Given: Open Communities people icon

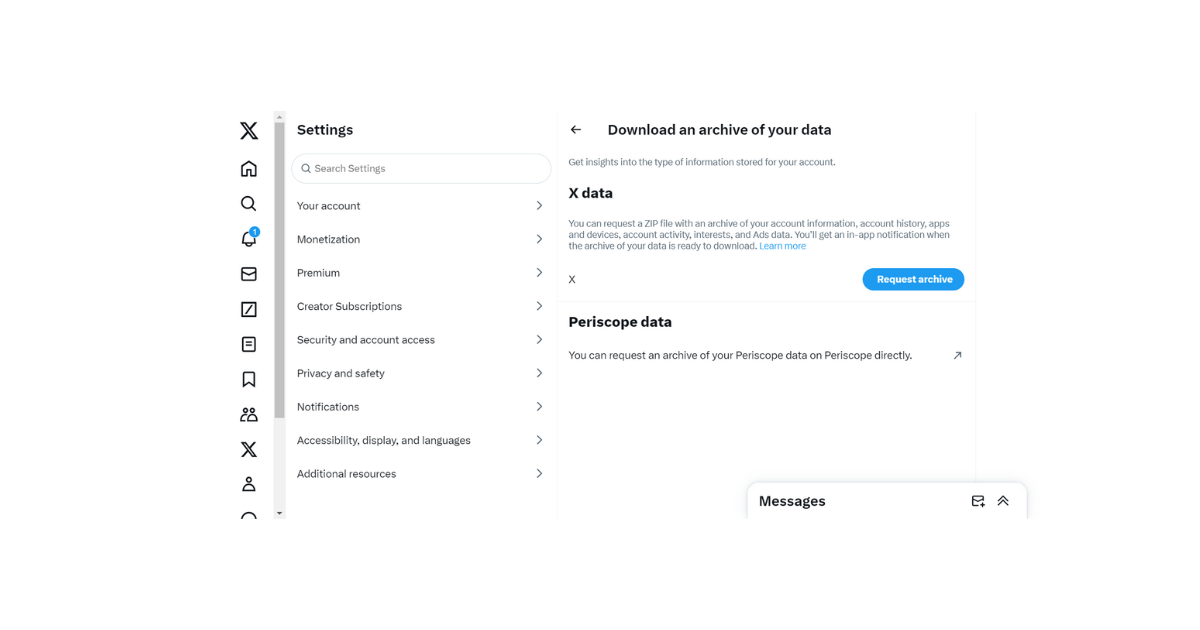Looking at the screenshot, I should (x=249, y=414).
